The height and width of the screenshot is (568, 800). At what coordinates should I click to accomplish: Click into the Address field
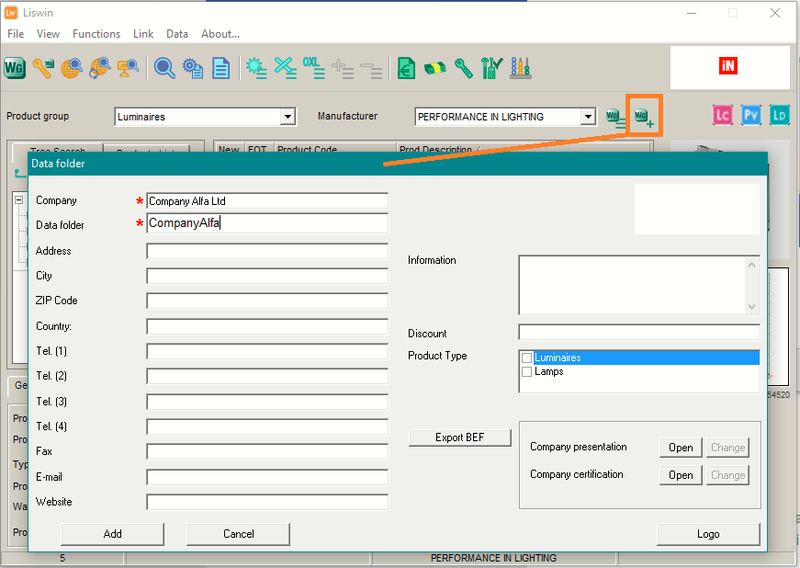tap(267, 251)
